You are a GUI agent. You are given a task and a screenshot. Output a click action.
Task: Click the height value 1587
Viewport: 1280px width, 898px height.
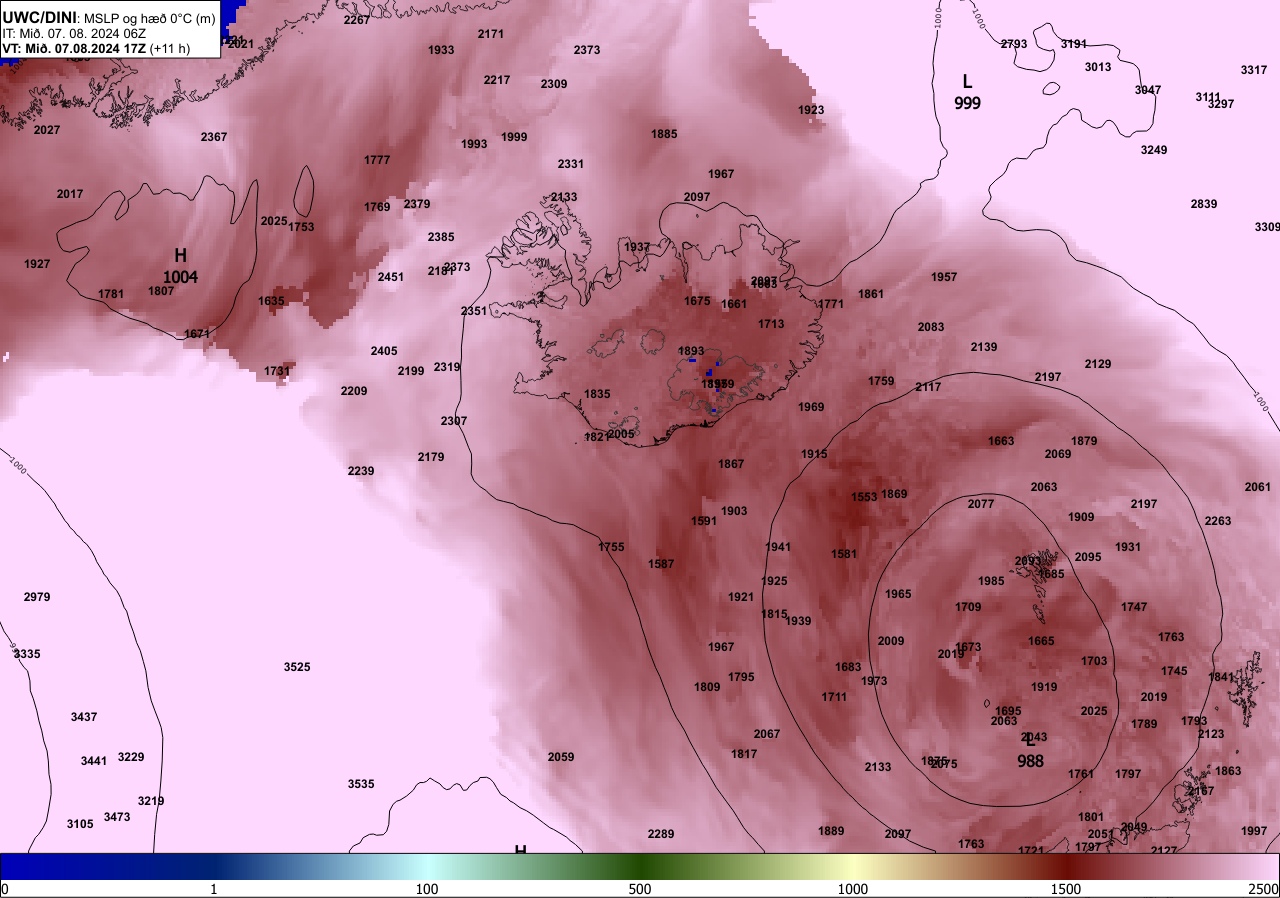point(661,564)
